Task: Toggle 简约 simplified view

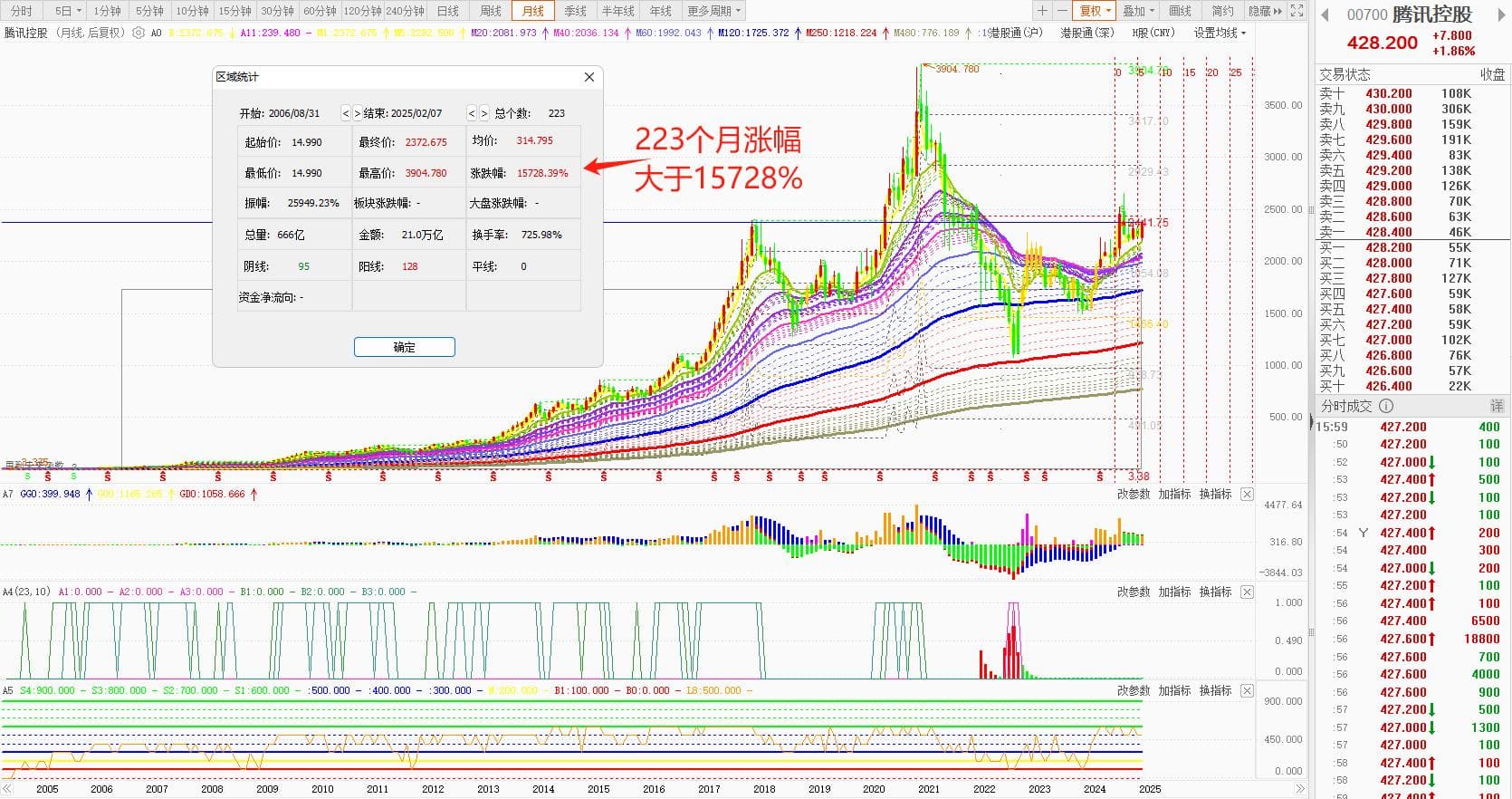Action: click(1222, 11)
